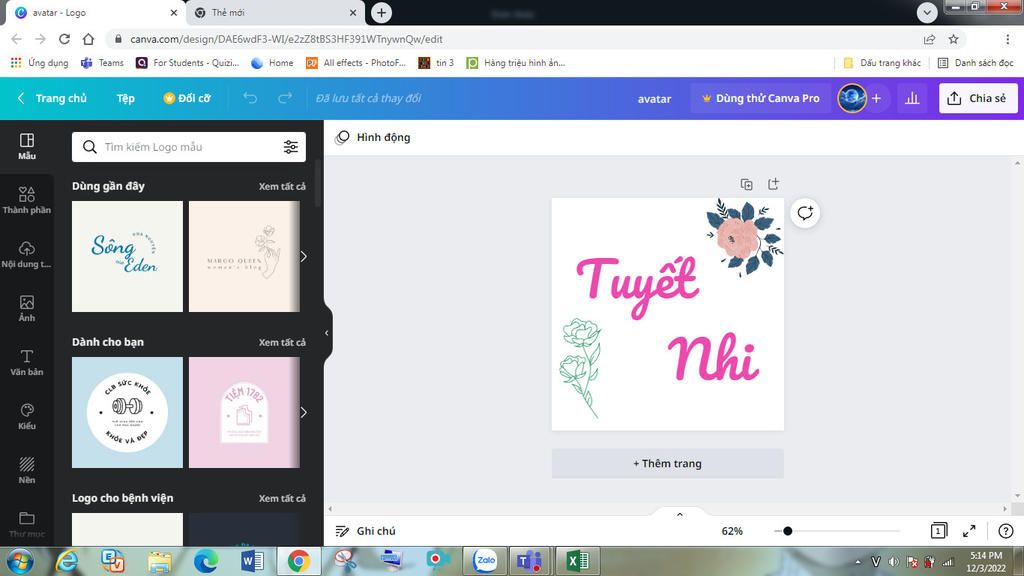Viewport: 1024px width, 576px height.
Task: Click the browser address bar
Action: pyautogui.click(x=516, y=39)
